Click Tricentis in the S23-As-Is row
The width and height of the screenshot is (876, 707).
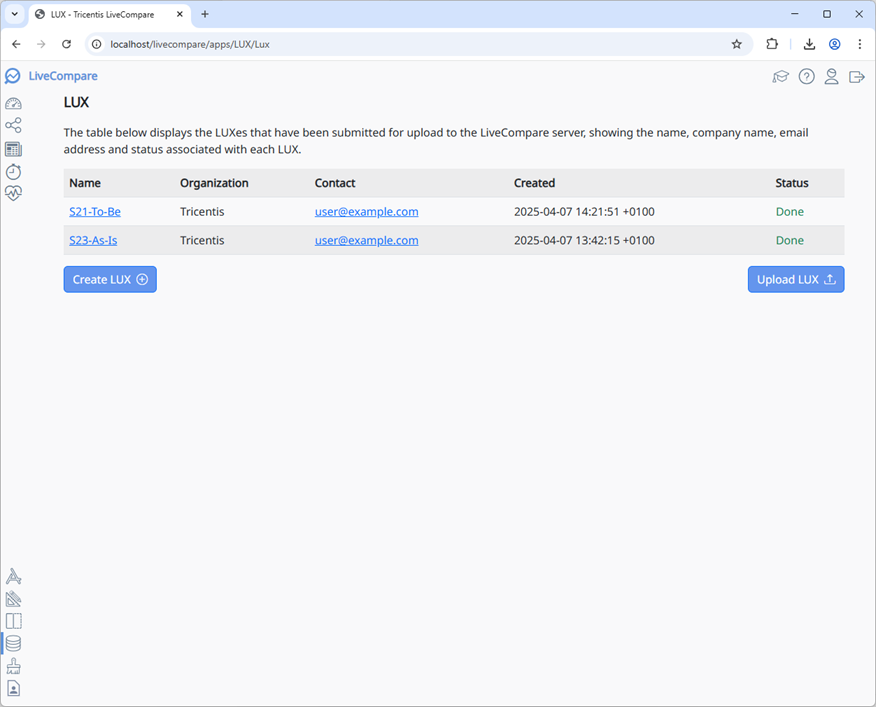(202, 240)
